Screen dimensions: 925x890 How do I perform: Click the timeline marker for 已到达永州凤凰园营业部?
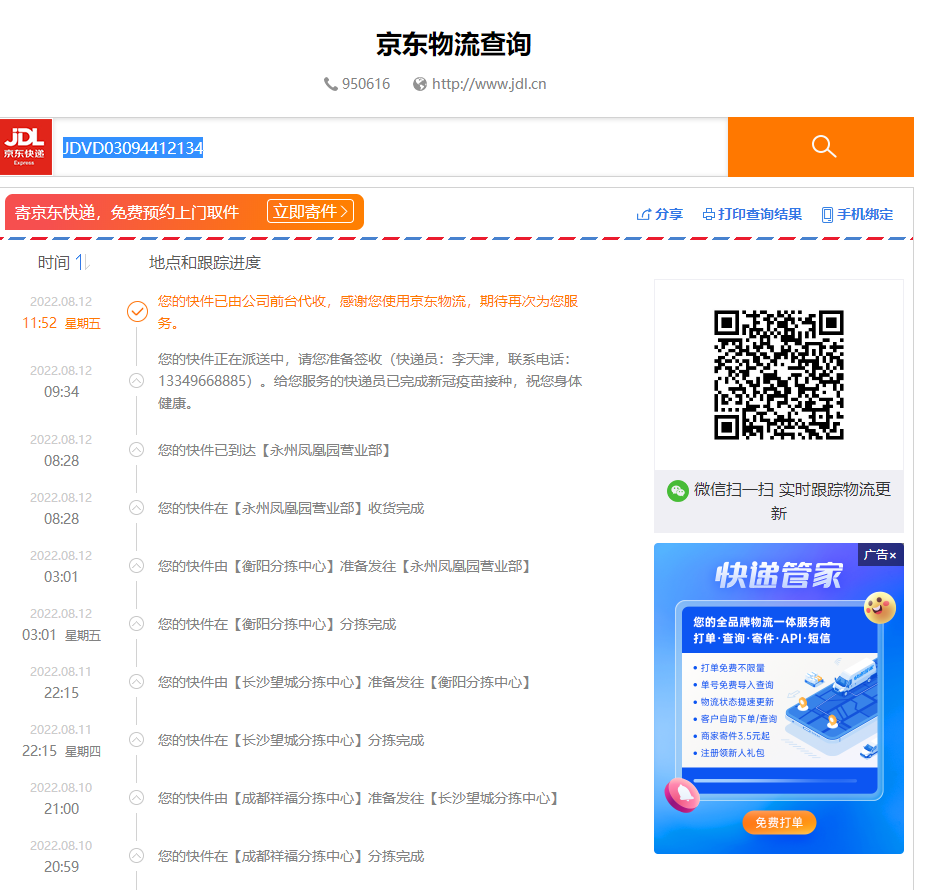136,450
